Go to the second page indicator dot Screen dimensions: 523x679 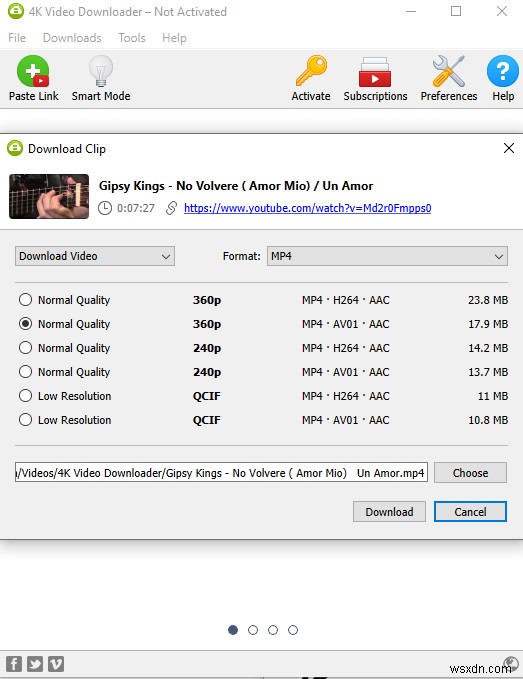pos(253,630)
